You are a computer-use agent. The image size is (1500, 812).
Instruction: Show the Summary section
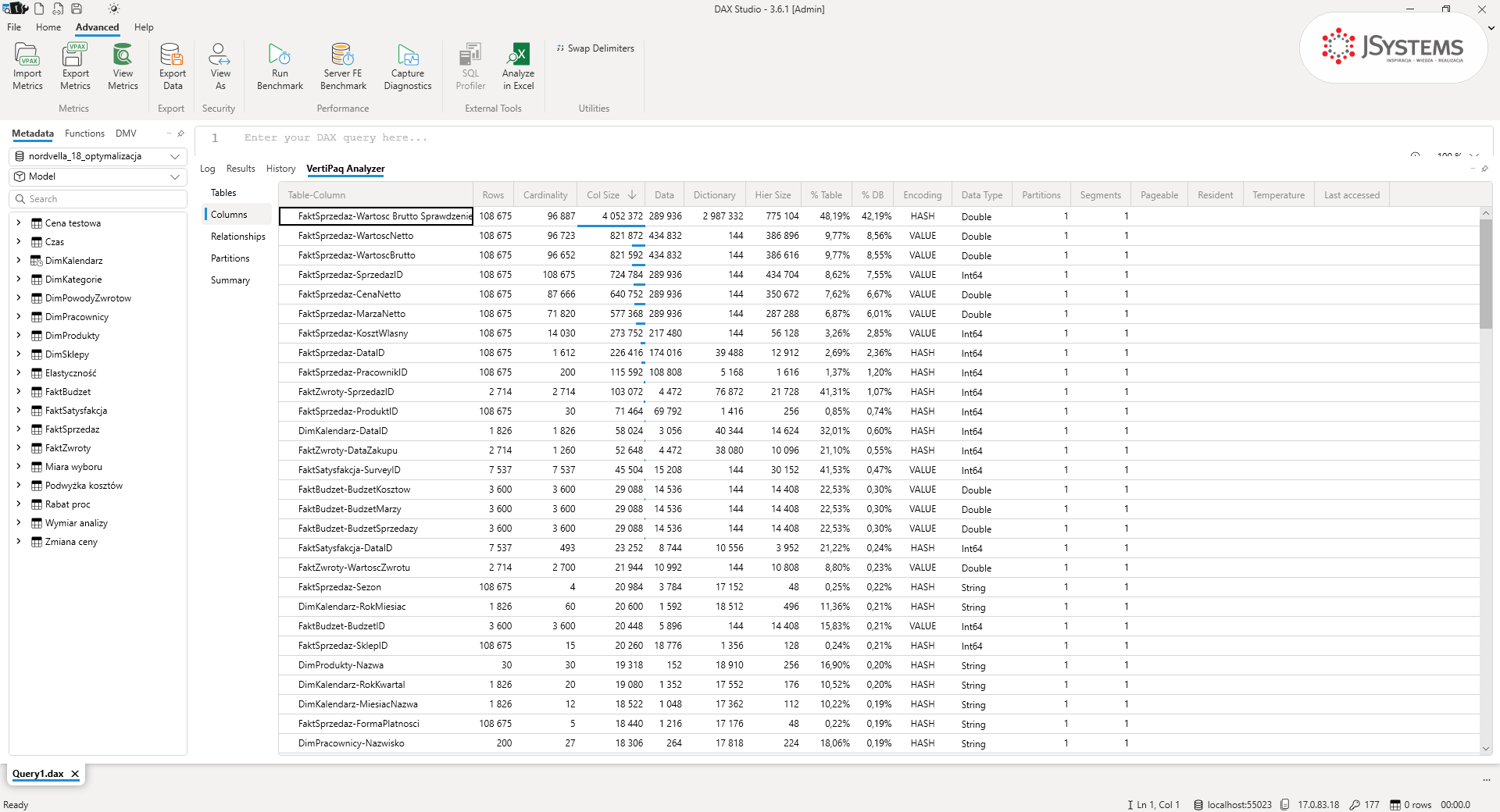[230, 280]
